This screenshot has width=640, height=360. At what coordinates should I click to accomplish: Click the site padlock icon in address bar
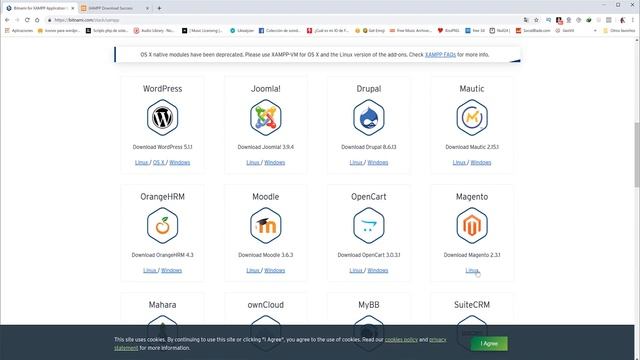click(49, 20)
